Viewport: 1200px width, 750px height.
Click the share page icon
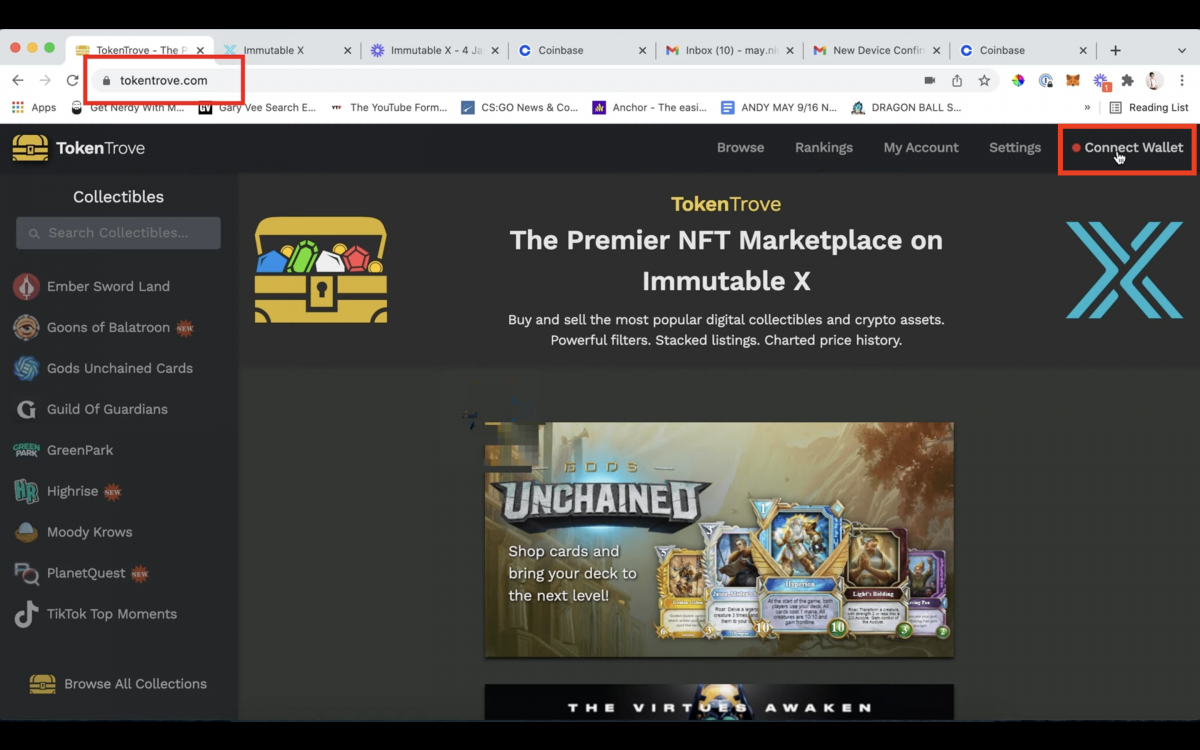(957, 80)
